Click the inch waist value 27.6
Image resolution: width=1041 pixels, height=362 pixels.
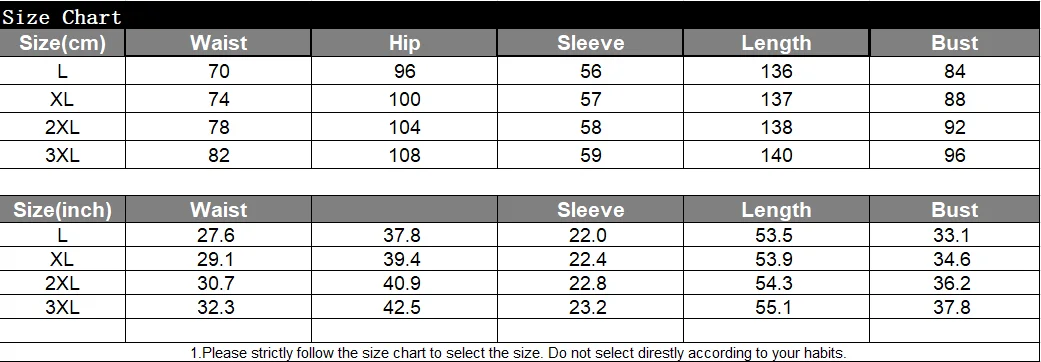pyautogui.click(x=218, y=235)
